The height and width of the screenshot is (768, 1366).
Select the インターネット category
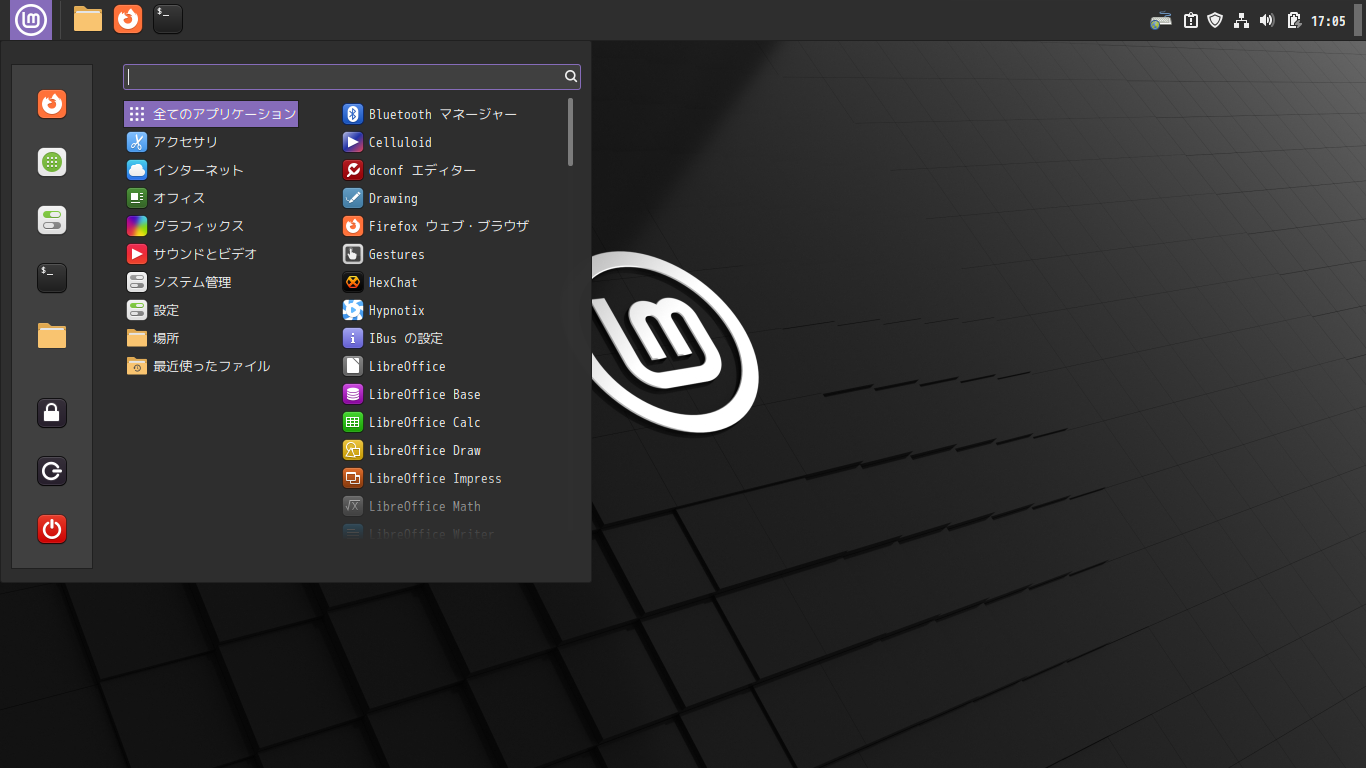211,170
